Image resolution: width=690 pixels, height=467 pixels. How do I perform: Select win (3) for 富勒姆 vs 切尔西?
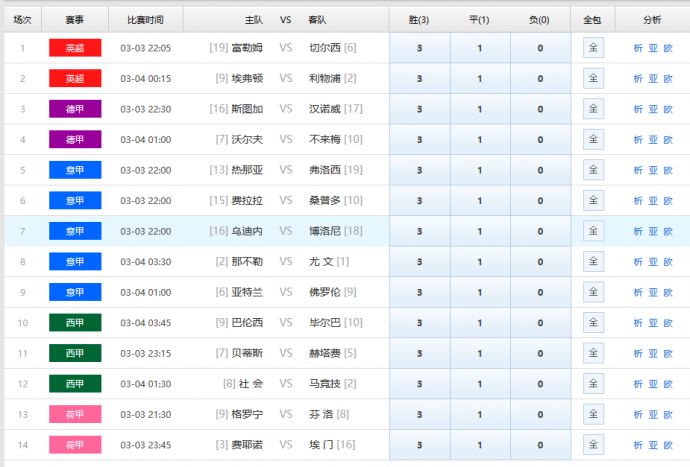pos(419,48)
